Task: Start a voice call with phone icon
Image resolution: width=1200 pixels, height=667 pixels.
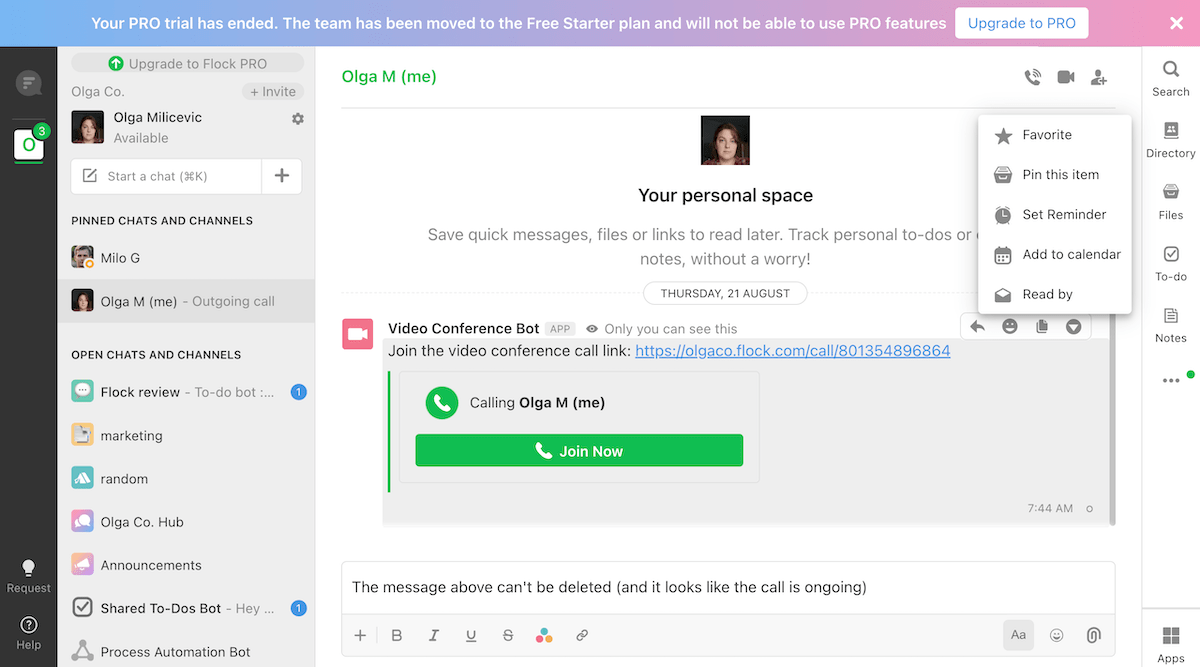Action: click(1033, 77)
